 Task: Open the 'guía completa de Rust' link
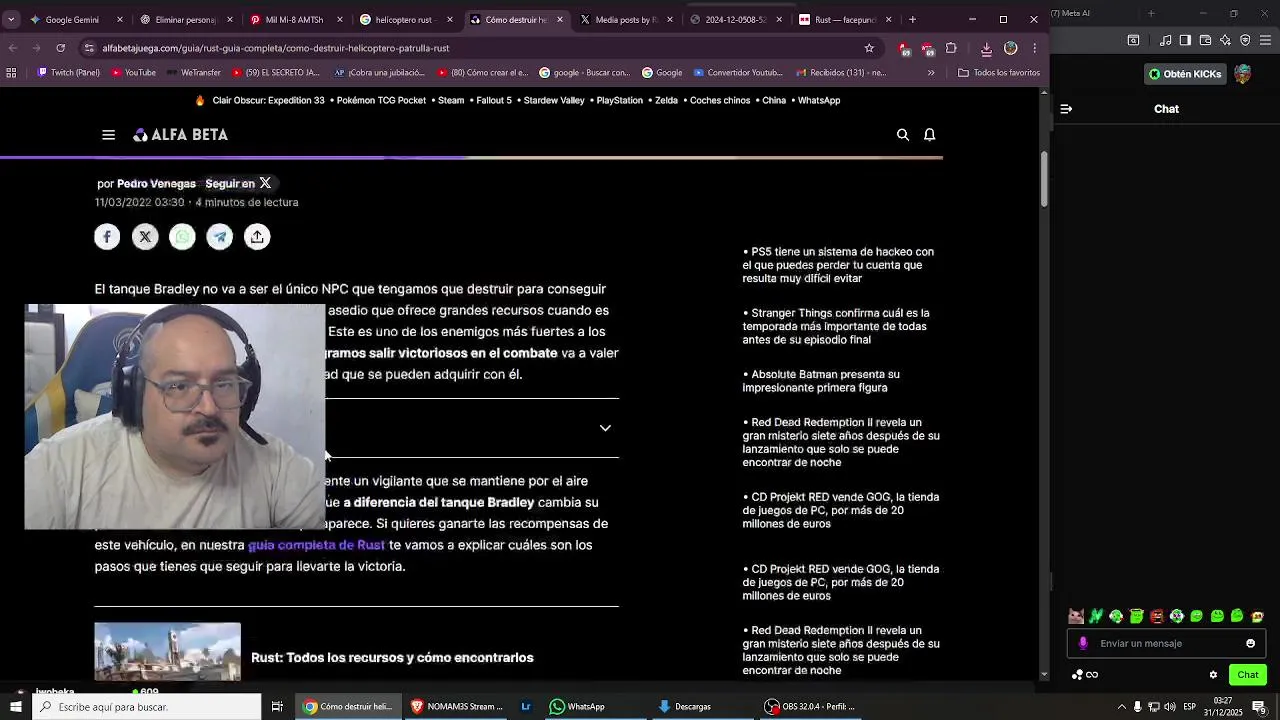click(x=316, y=545)
